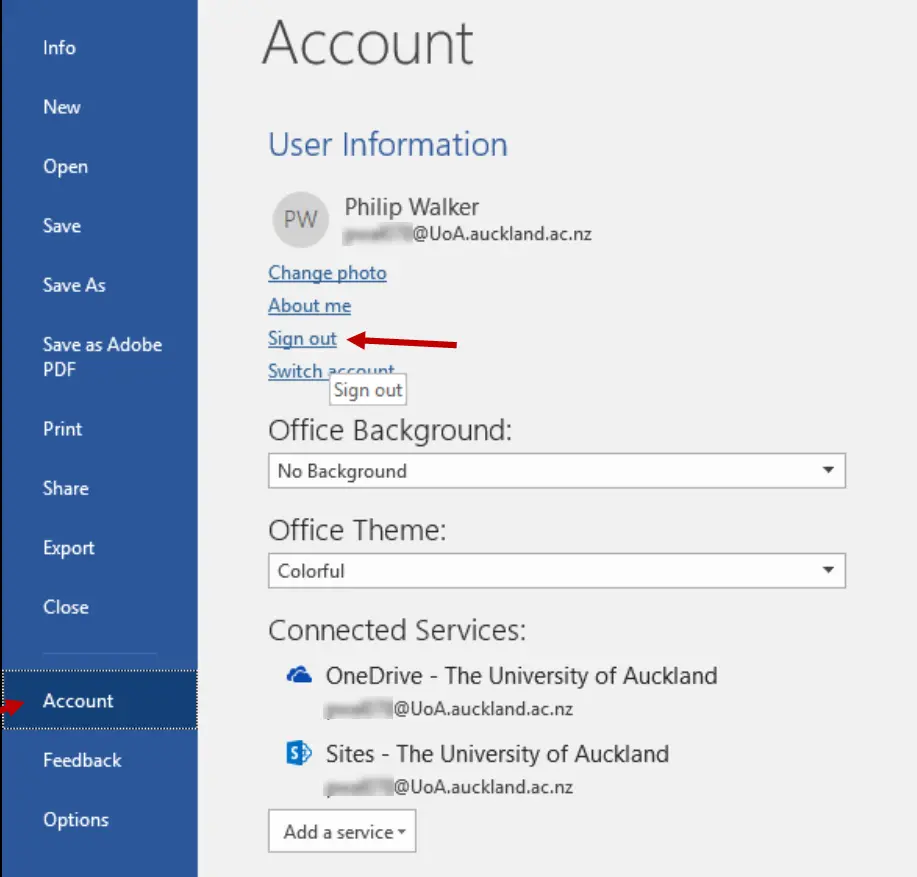Screen dimensions: 917x877
Task: Open the Office Background dropdown
Action: pos(556,471)
